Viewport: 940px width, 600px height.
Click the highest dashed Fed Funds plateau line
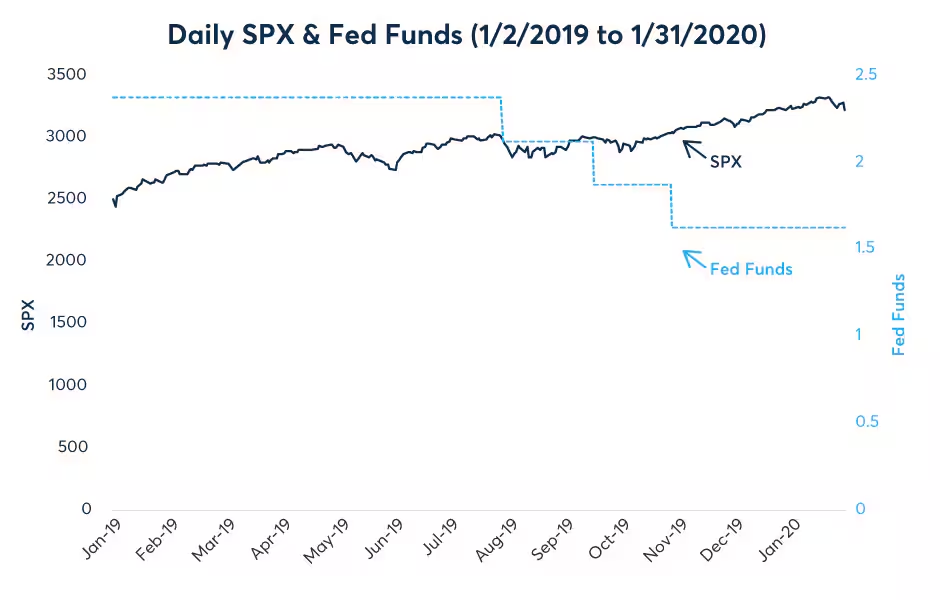pyautogui.click(x=300, y=97)
